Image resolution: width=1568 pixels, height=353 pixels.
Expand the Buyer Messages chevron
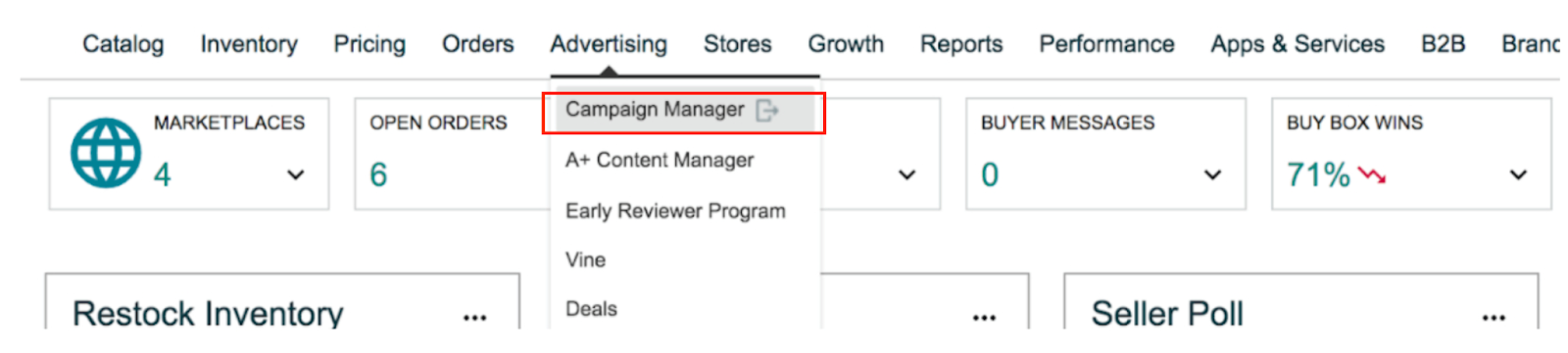(1212, 176)
